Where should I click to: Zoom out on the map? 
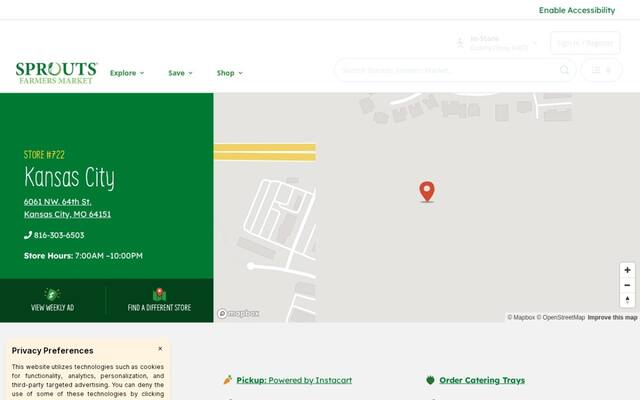click(x=627, y=285)
